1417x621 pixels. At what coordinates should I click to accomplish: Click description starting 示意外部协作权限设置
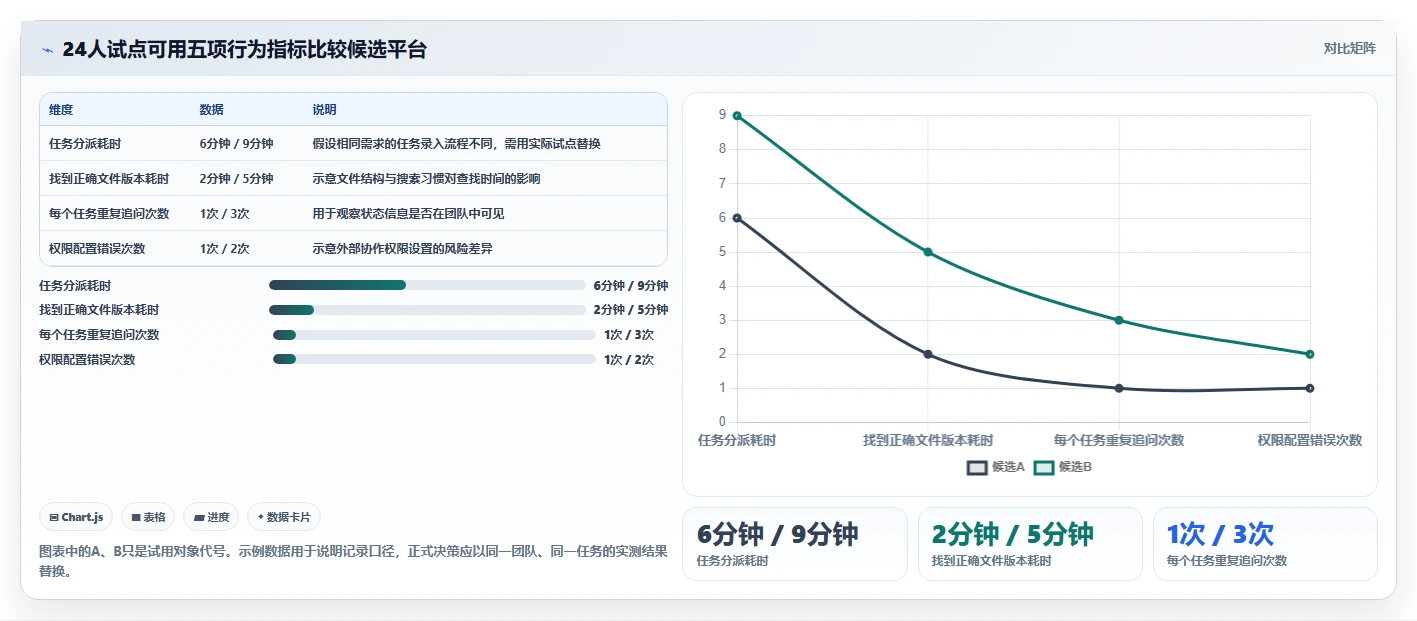tap(403, 249)
